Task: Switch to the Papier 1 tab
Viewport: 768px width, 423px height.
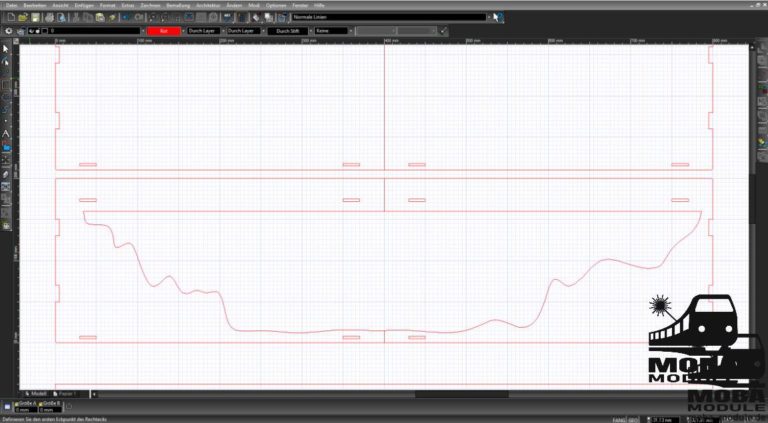Action: pos(66,394)
